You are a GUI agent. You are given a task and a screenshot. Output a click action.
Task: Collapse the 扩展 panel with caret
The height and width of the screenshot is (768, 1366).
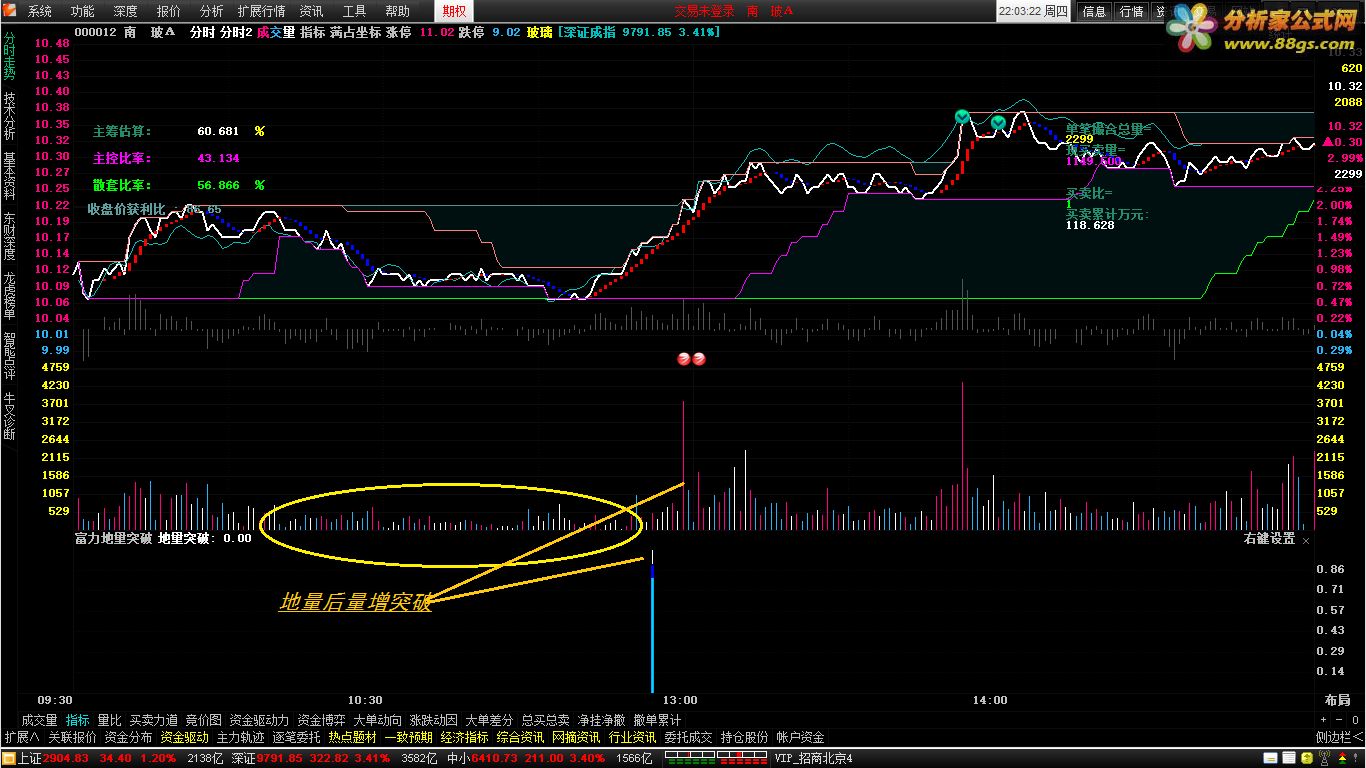pyautogui.click(x=21, y=737)
